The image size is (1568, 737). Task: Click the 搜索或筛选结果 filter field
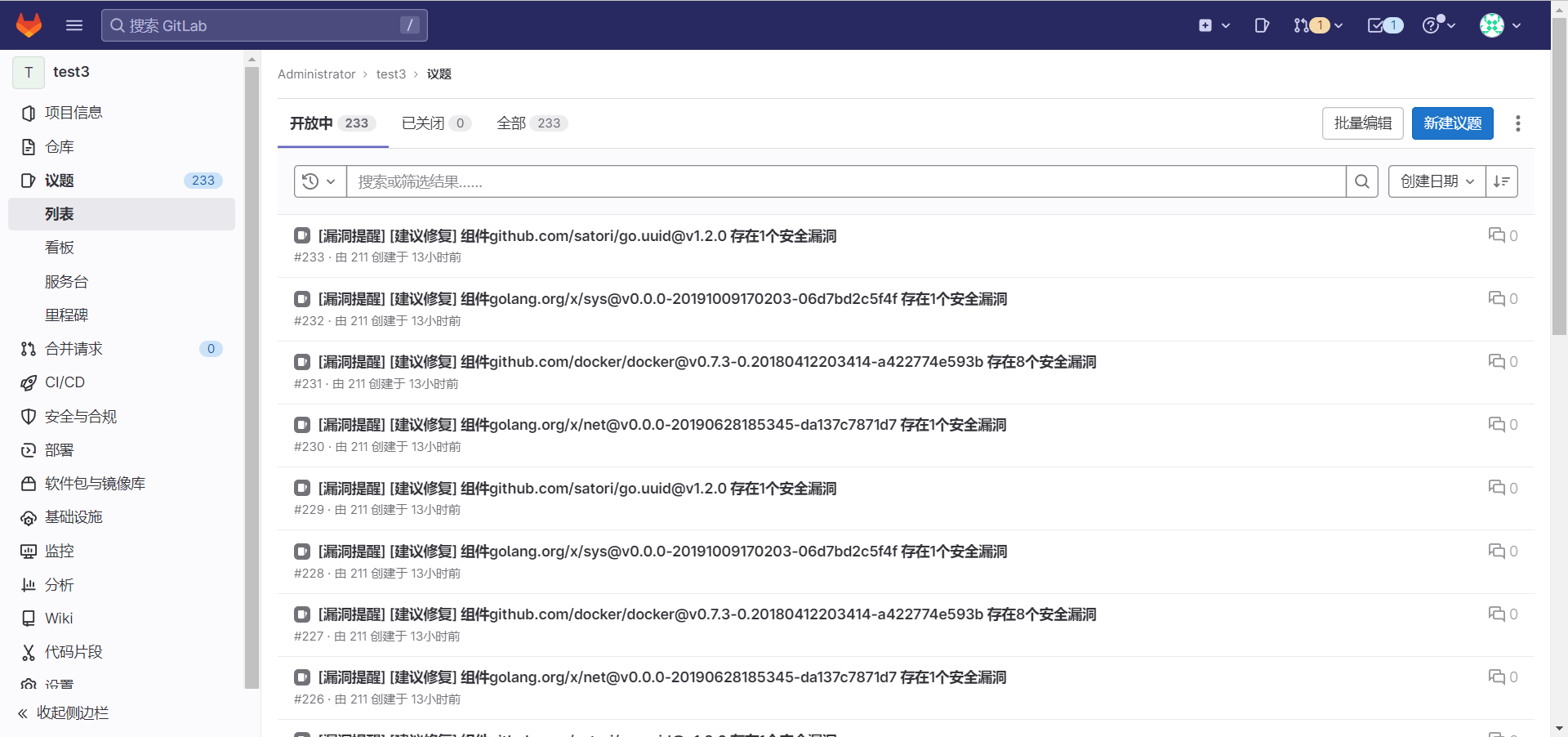[845, 181]
